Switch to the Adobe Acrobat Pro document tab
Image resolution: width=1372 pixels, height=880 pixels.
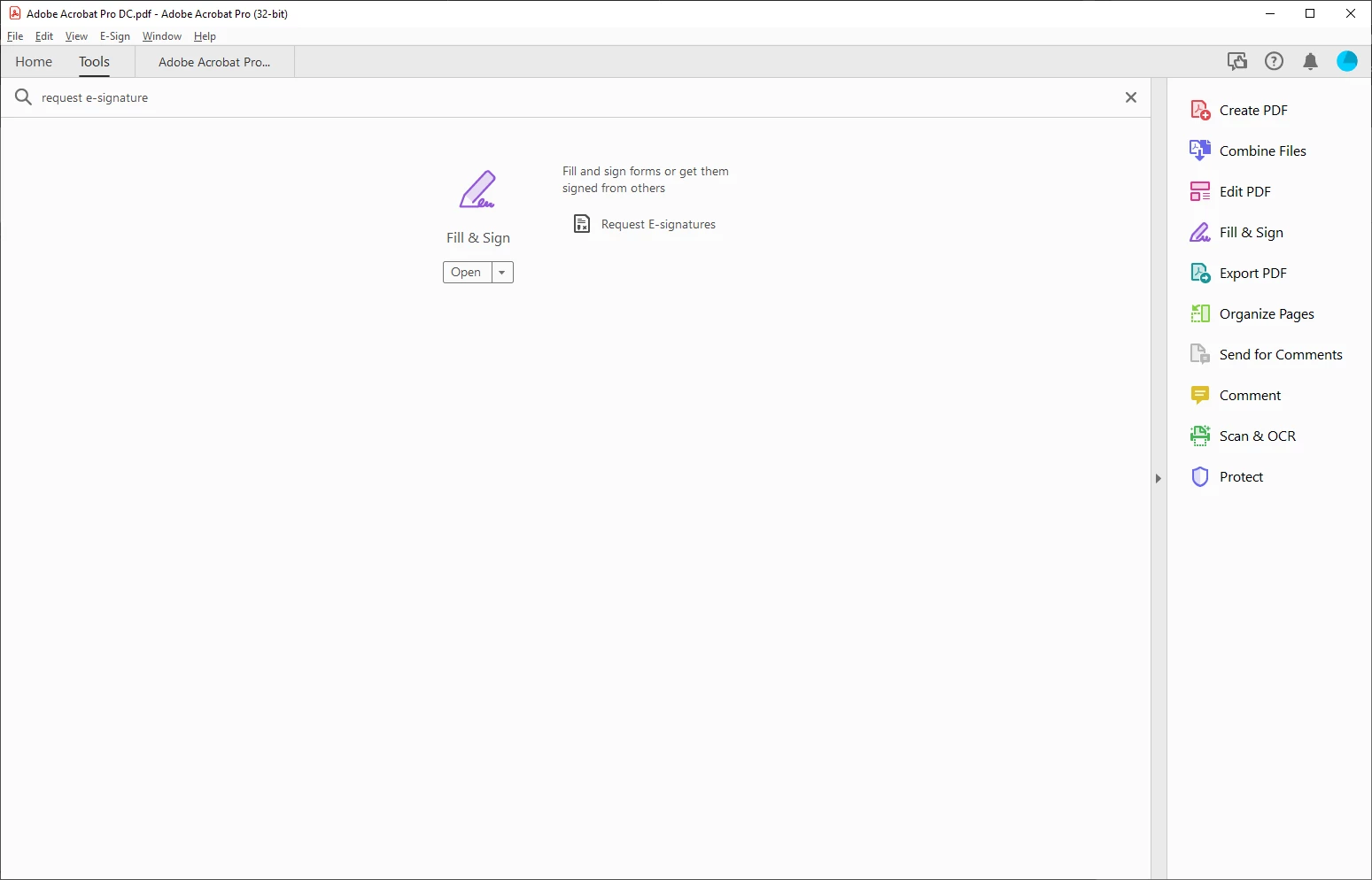[x=214, y=62]
